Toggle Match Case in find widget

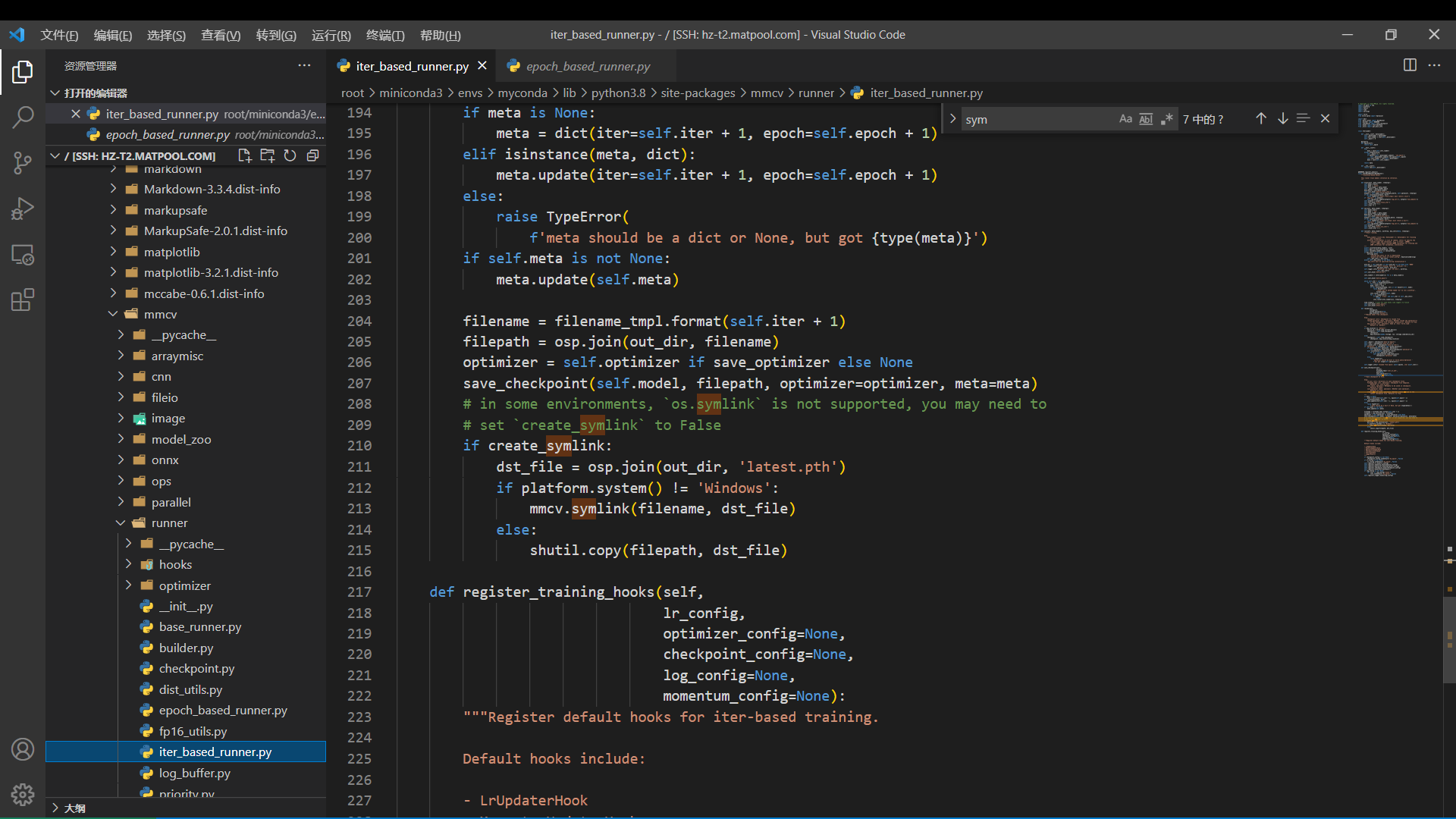(1125, 119)
